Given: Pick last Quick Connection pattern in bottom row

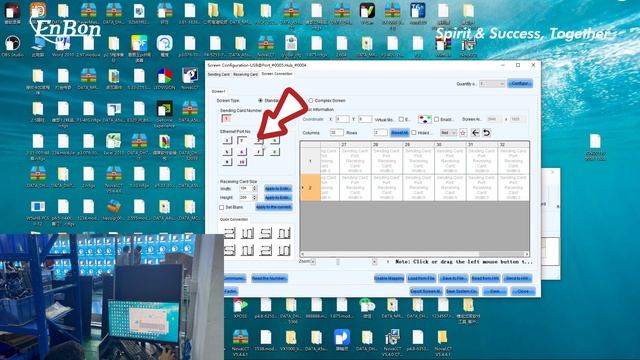Looking at the screenshot, I should (284, 250).
